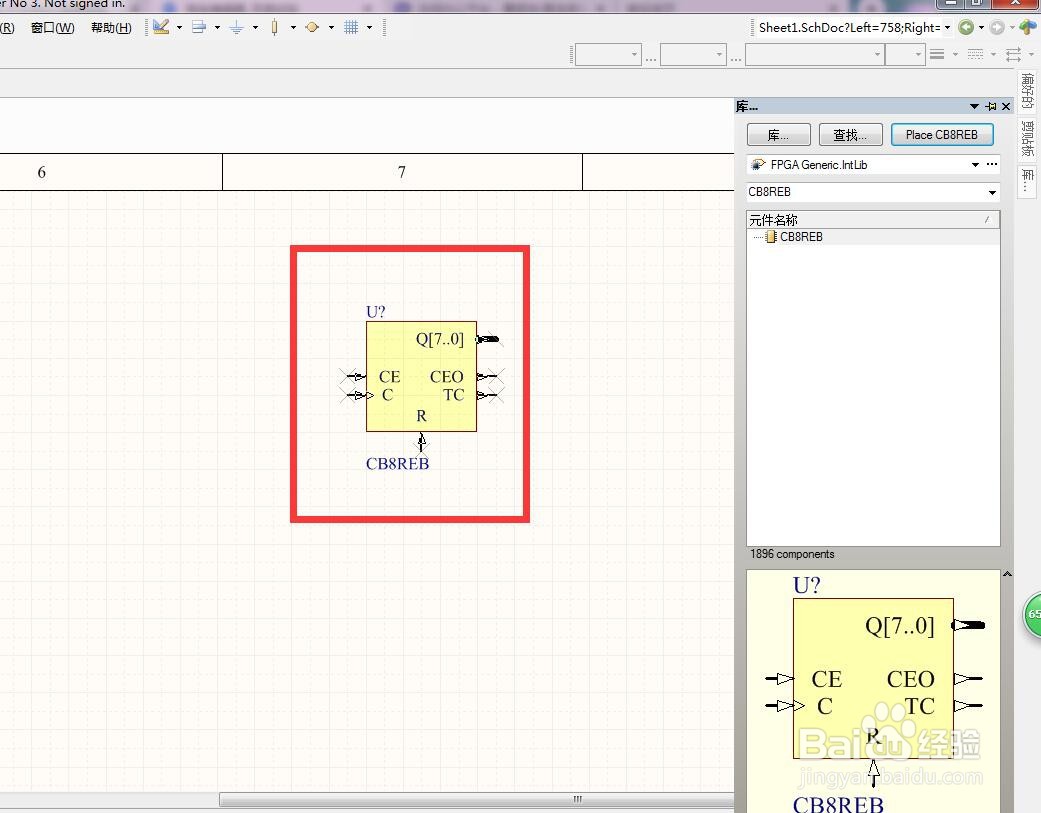Screen dimensions: 1041x813
Task: Click the CB8REB component icon in list
Action: tap(771, 237)
